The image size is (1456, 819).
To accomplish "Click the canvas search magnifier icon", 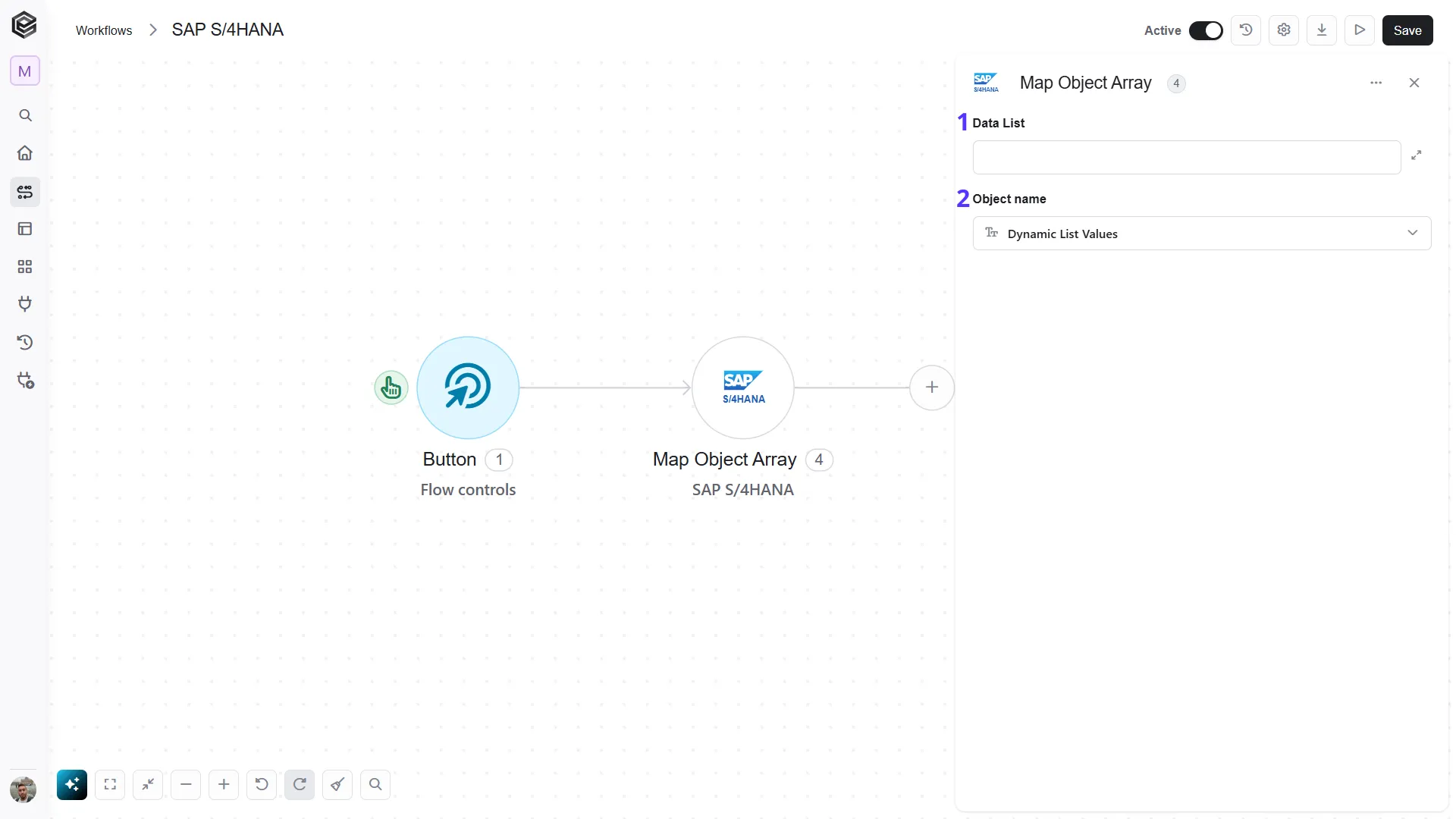I will 375,785.
